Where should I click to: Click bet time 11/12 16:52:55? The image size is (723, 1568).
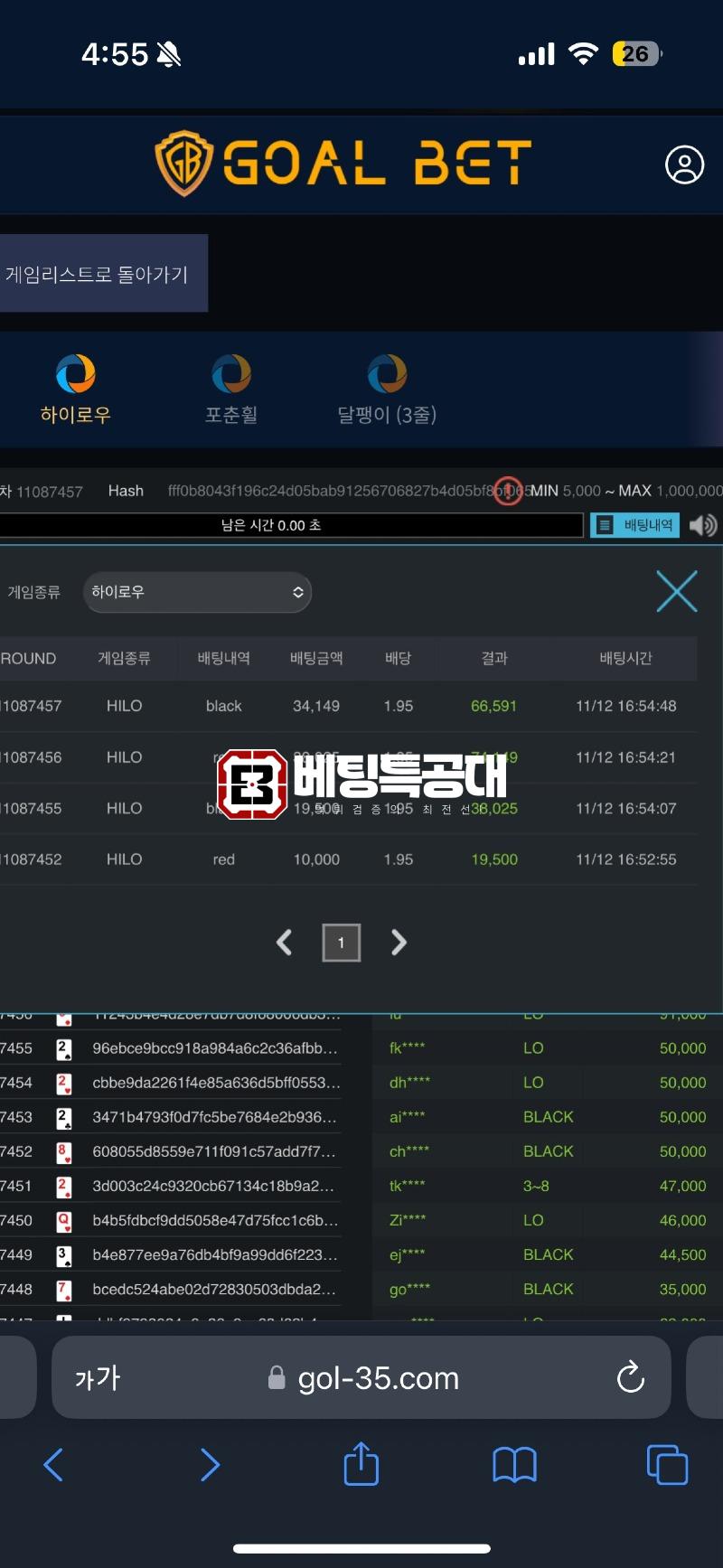coord(625,859)
